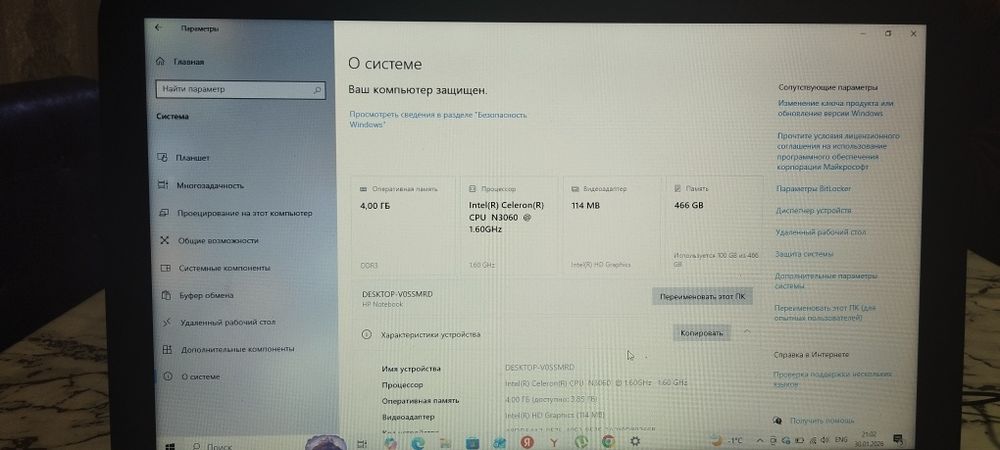Open Диспетчер устройств link
Viewport: 1000px width, 450px height.
(813, 210)
